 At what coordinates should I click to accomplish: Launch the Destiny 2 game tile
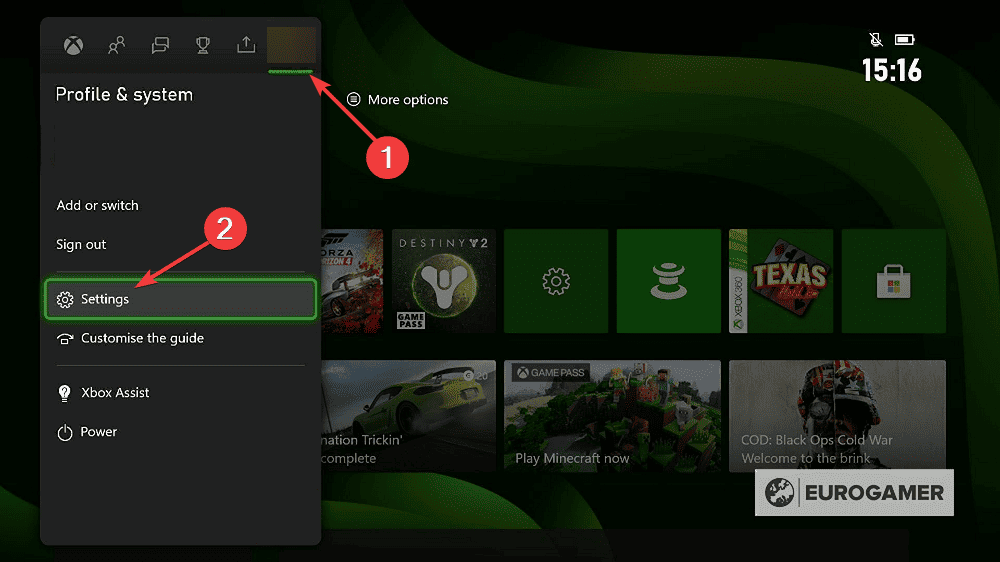[444, 281]
